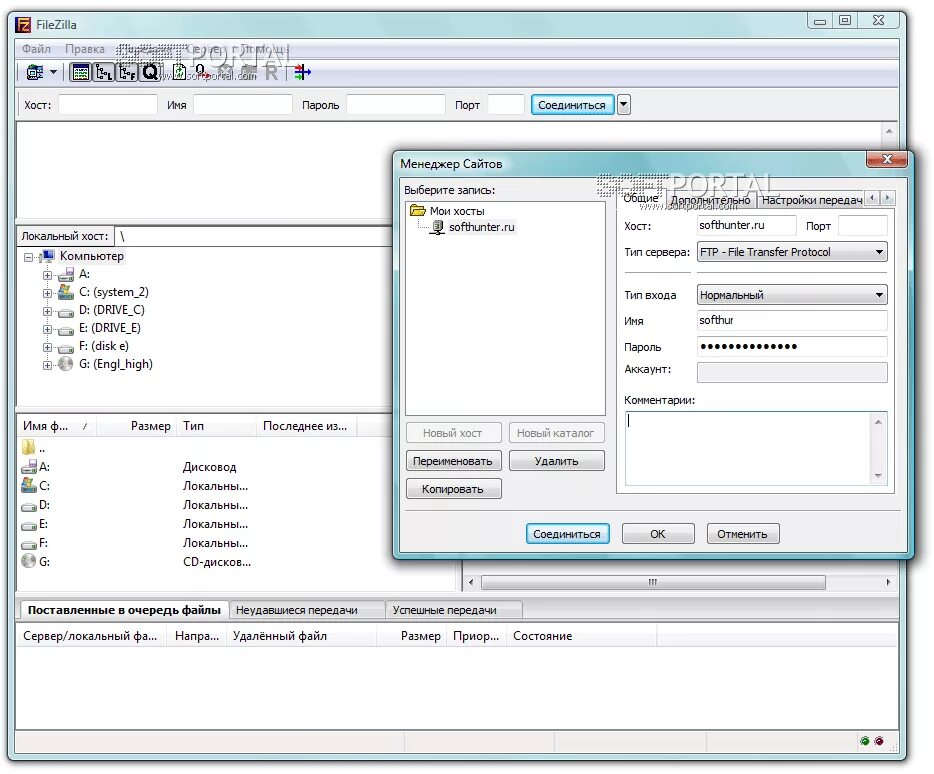Viewport: 934px width, 774px height.
Task: Click the quick connect Хост input field
Action: tap(108, 105)
